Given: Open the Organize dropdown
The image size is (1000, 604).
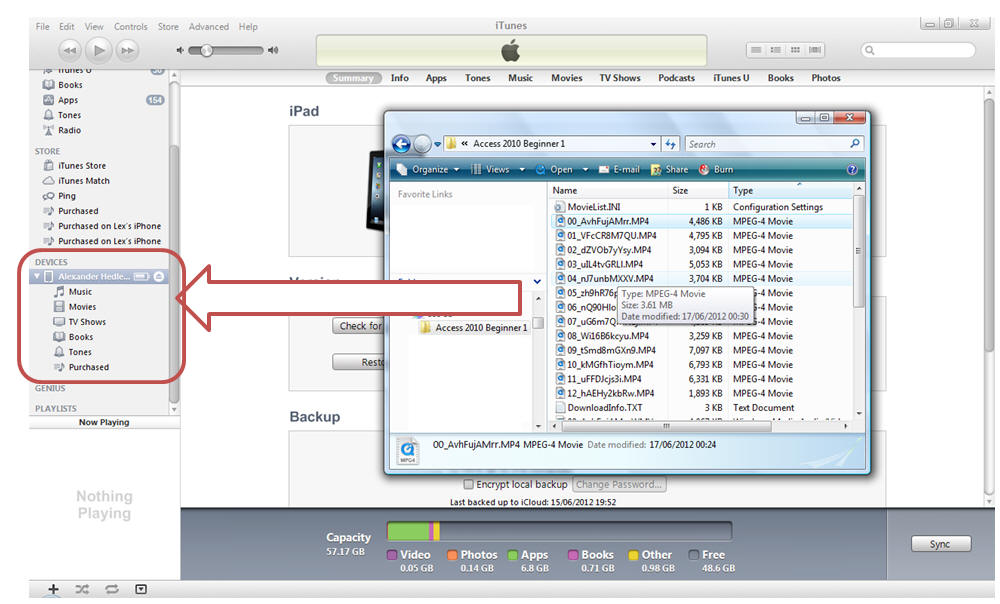Looking at the screenshot, I should pyautogui.click(x=428, y=170).
